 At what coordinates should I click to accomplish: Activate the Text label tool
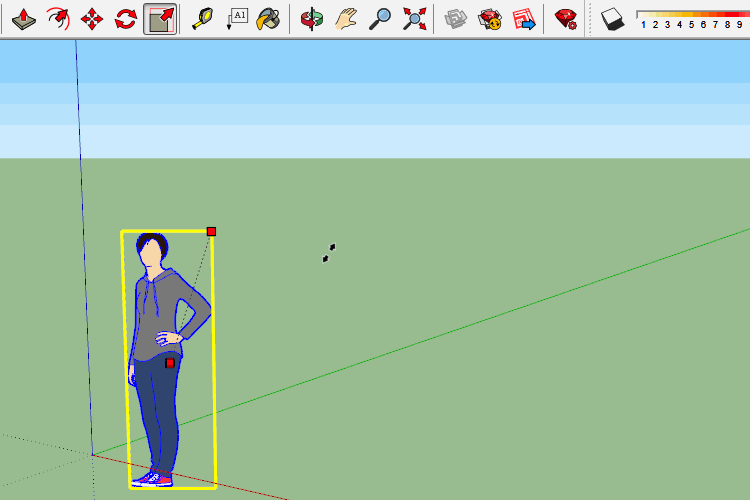(237, 18)
